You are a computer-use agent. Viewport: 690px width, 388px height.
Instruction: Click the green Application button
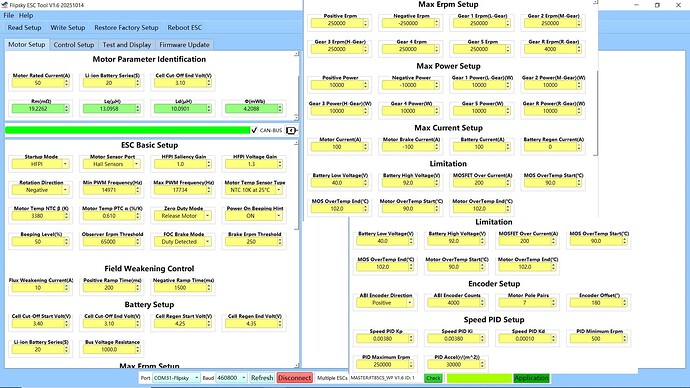coord(531,378)
